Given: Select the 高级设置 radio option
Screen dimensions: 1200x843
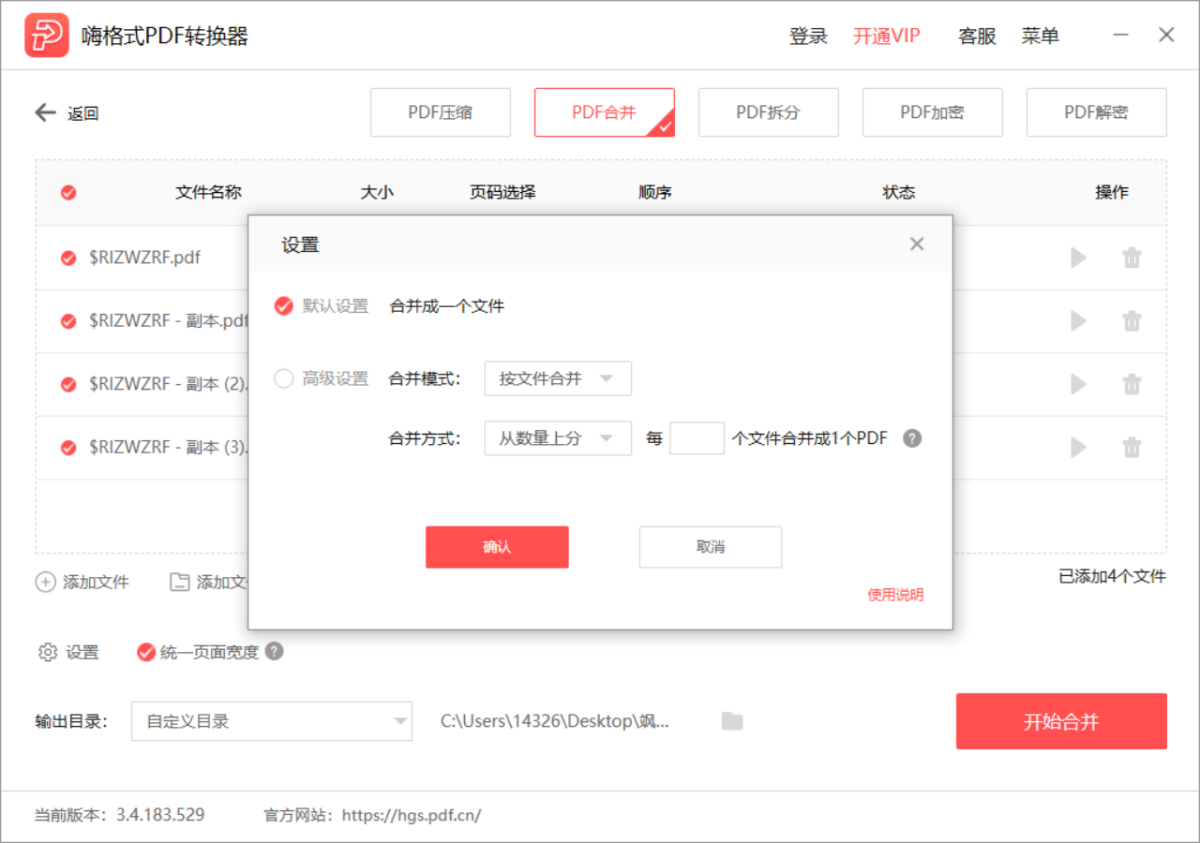Looking at the screenshot, I should pyautogui.click(x=284, y=379).
